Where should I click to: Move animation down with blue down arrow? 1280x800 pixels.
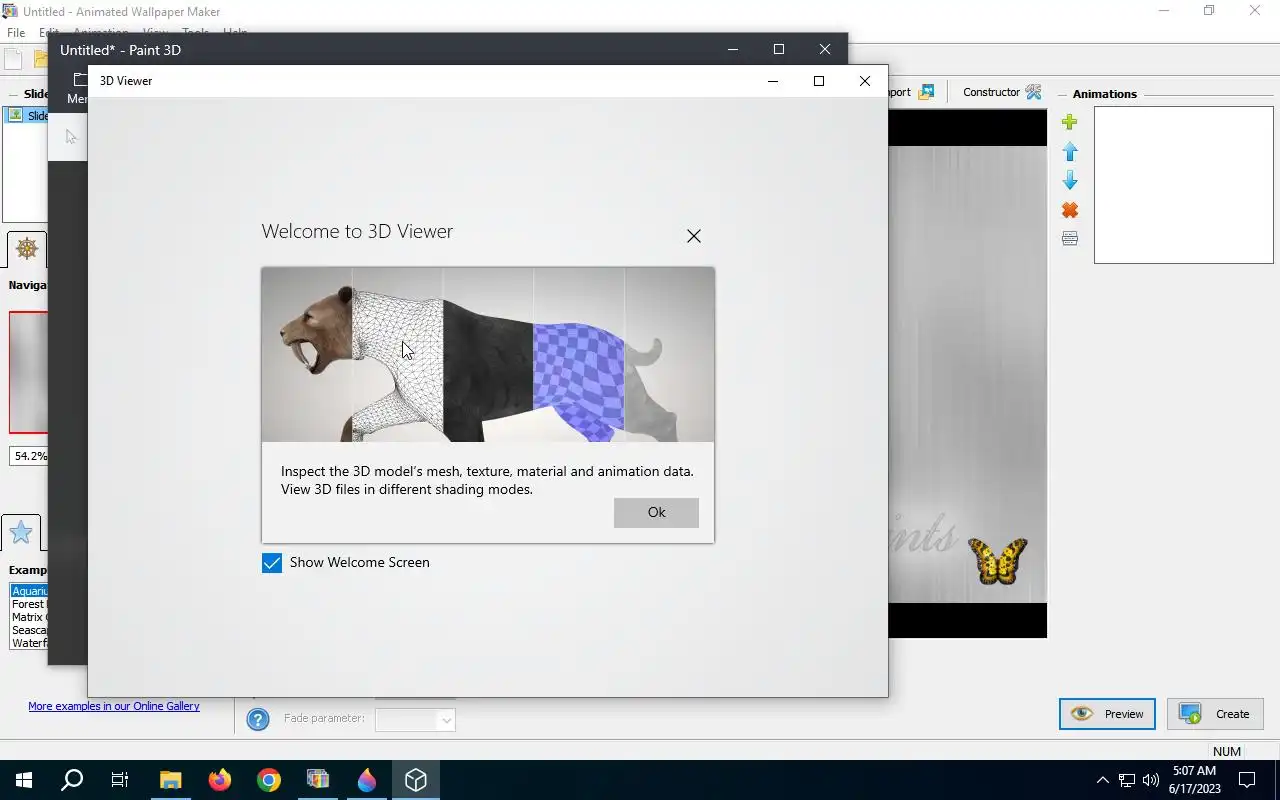tap(1070, 181)
